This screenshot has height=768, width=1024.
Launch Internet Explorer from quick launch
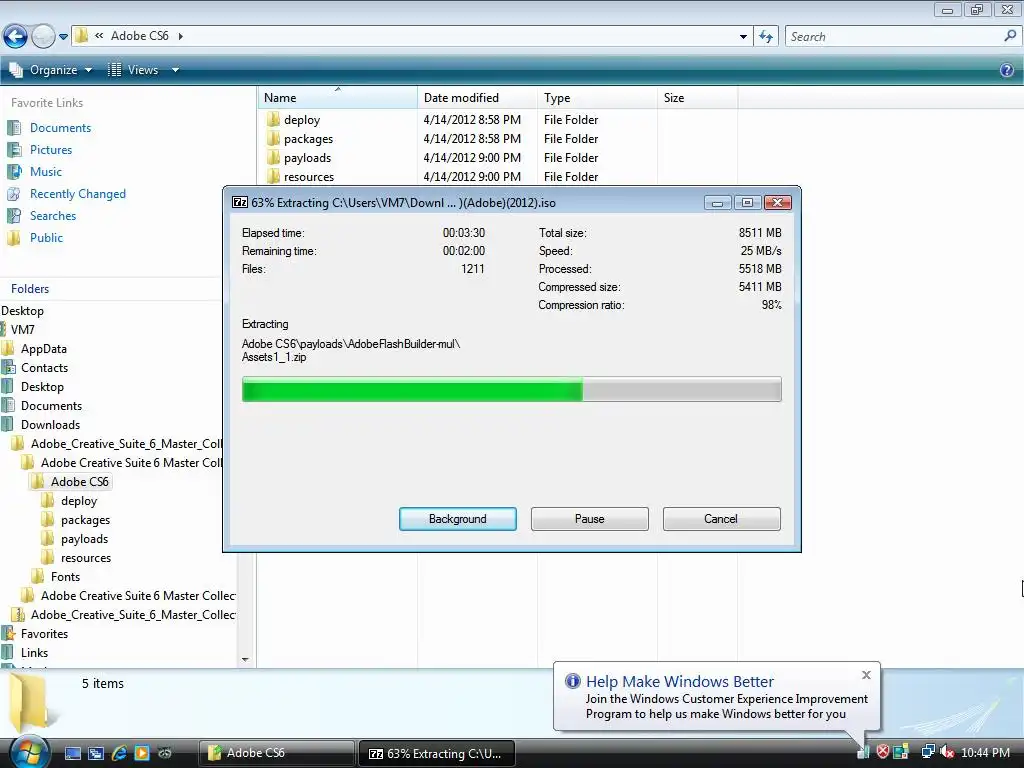tap(119, 753)
